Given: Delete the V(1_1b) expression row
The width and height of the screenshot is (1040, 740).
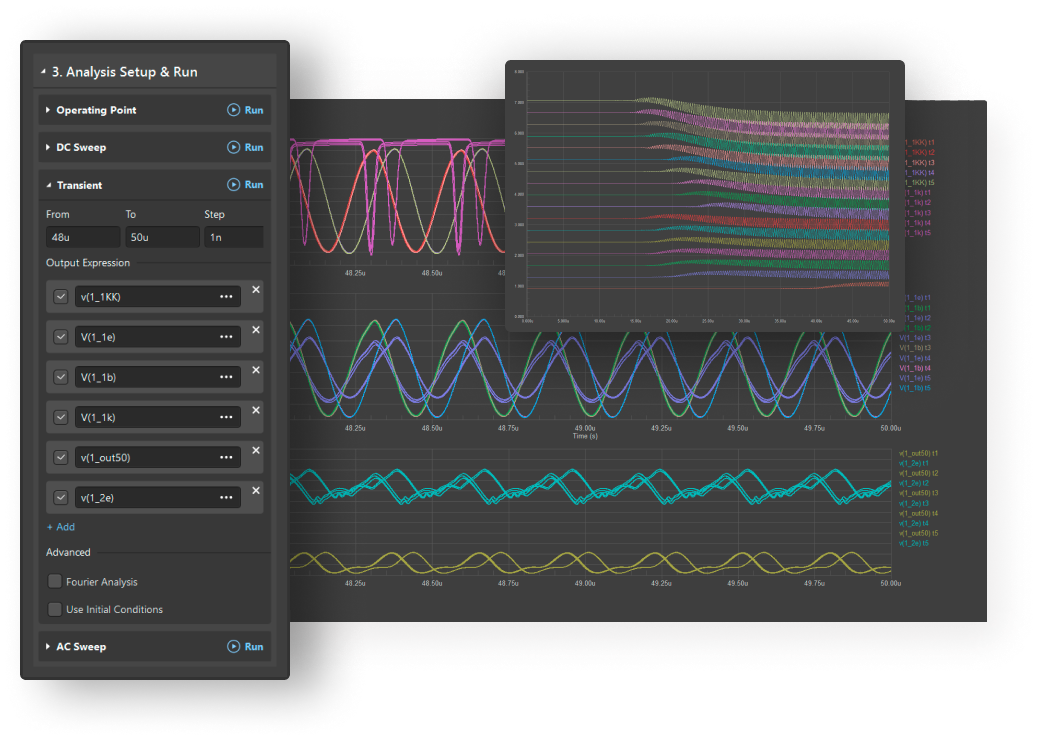Looking at the screenshot, I should 255,370.
